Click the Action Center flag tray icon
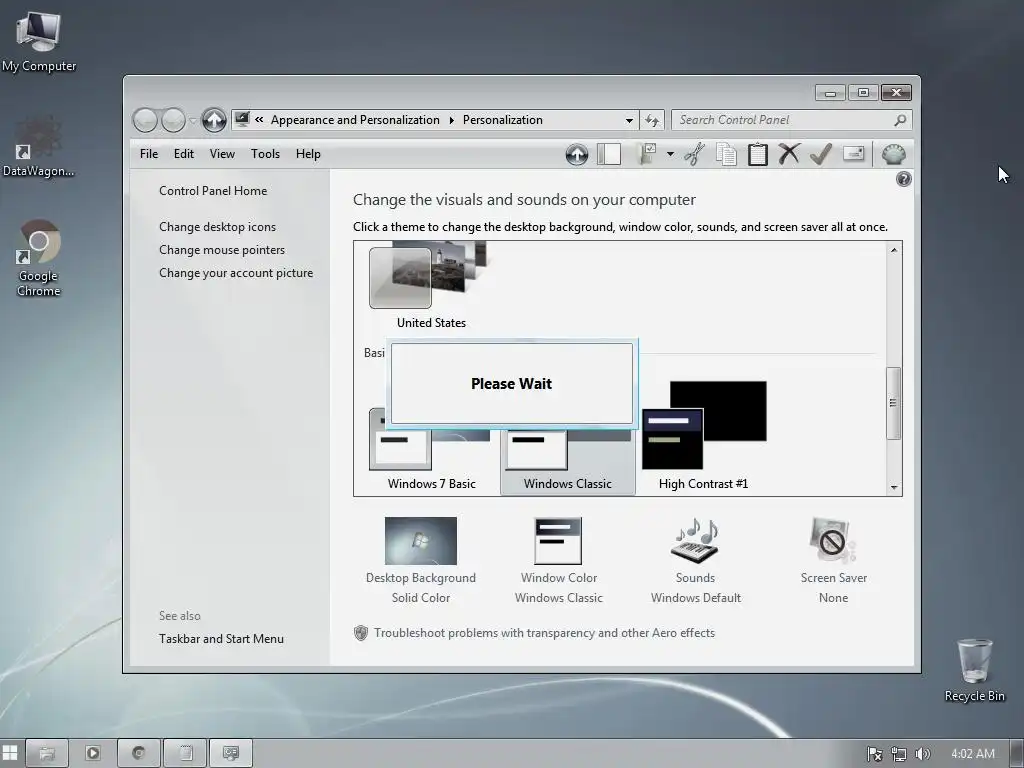This screenshot has height=768, width=1024. click(x=874, y=754)
